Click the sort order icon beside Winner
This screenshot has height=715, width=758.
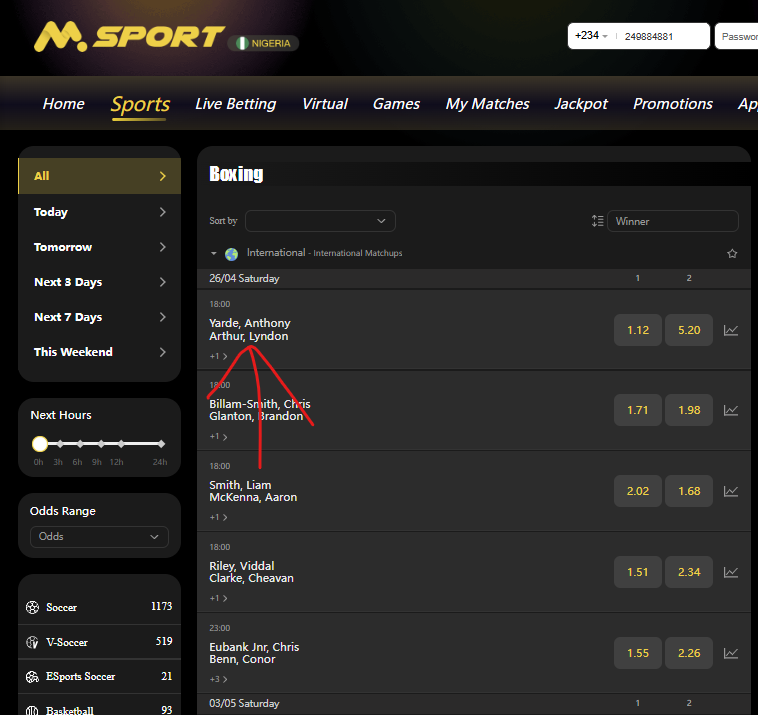tap(597, 221)
